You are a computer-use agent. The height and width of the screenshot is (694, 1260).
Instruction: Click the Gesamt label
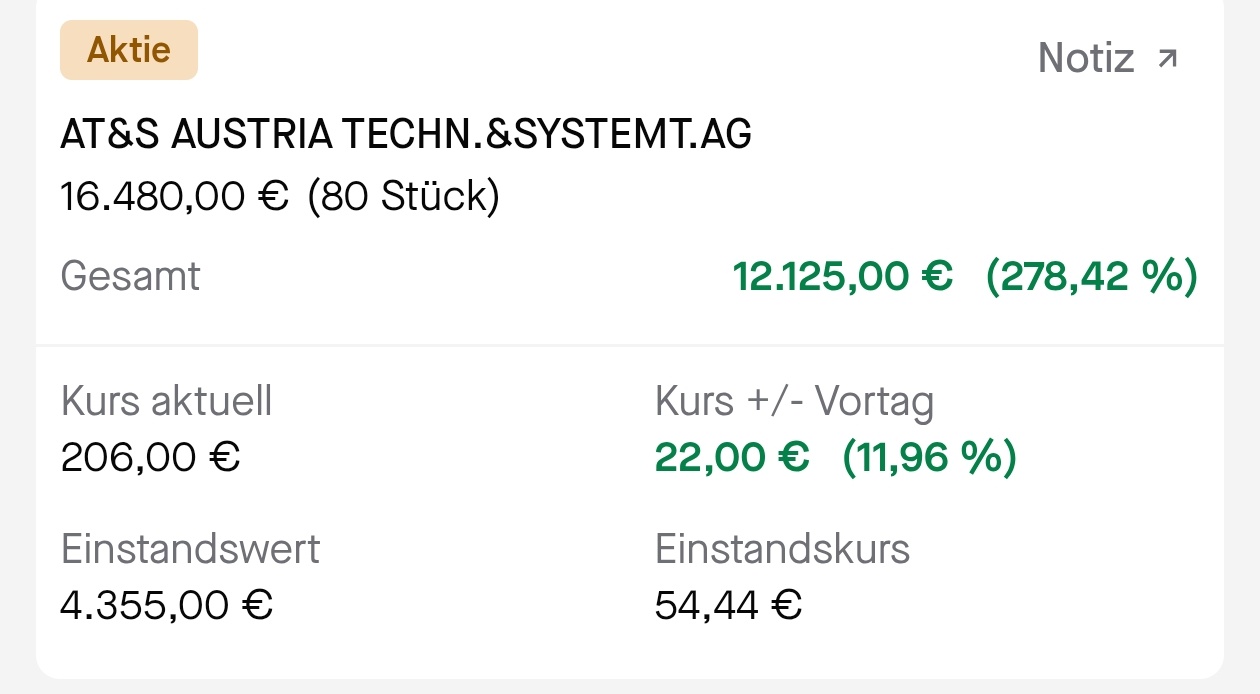pos(130,276)
